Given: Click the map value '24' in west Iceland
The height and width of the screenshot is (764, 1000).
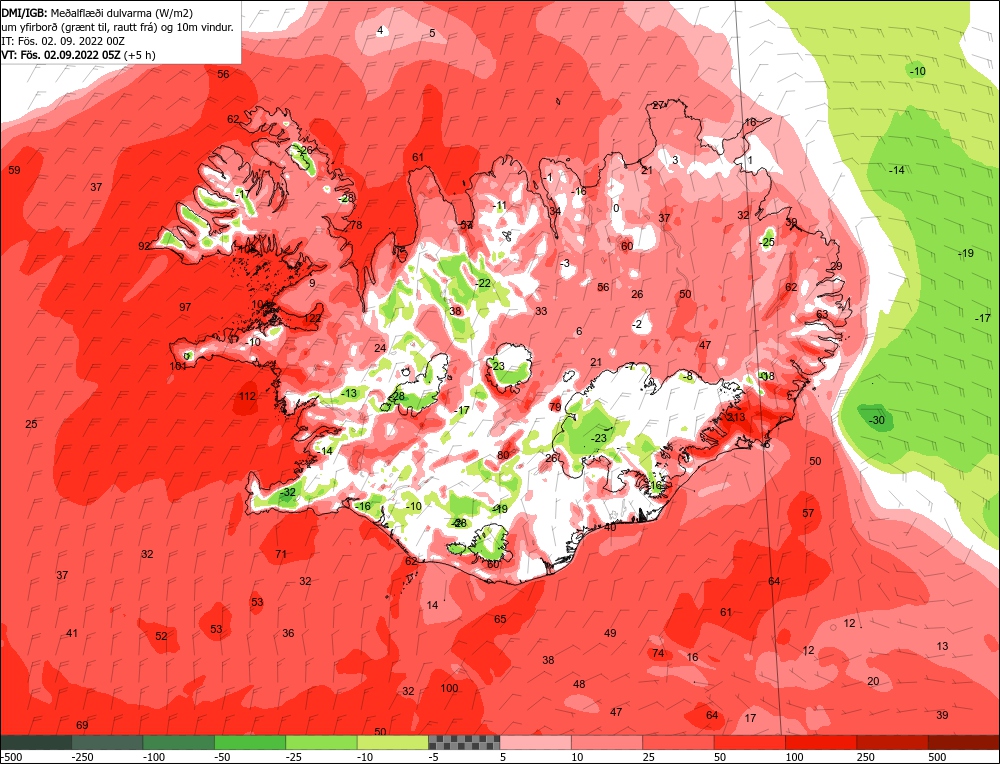Looking at the screenshot, I should click(x=380, y=348).
